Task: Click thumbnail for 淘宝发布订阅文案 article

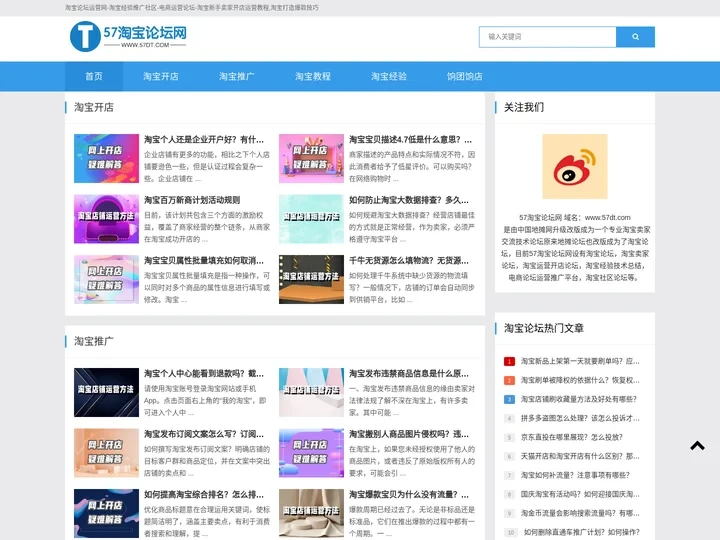Action: [107, 453]
